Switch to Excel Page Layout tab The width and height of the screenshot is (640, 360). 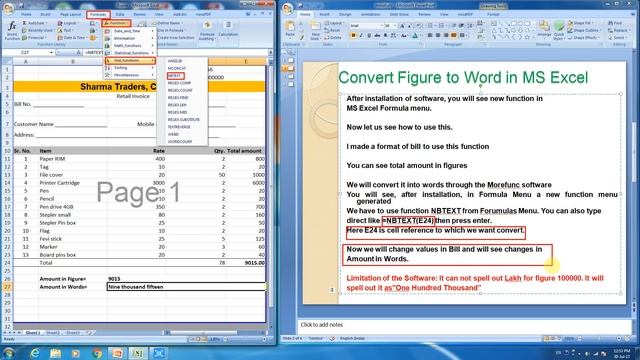71,15
